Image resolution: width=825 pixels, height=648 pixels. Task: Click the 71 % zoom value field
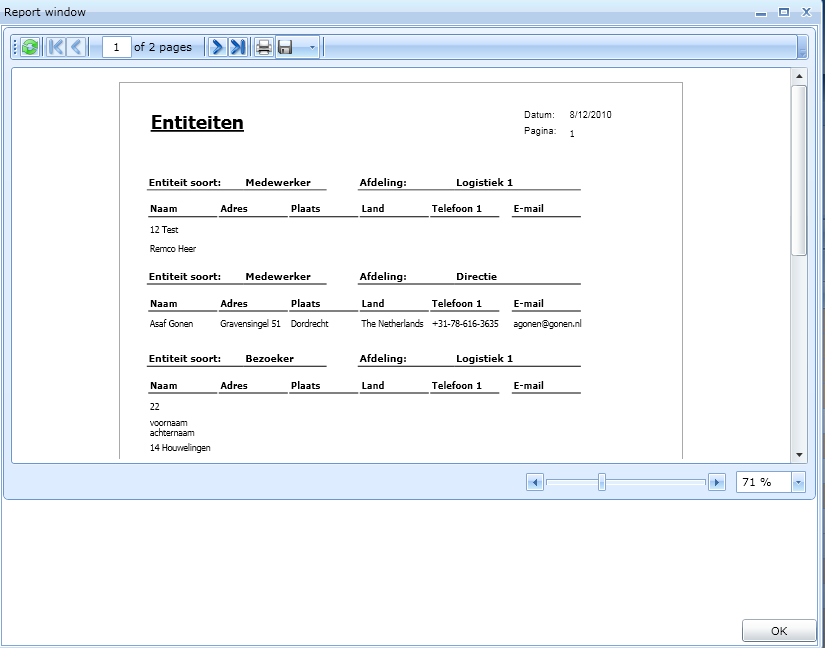coord(764,482)
